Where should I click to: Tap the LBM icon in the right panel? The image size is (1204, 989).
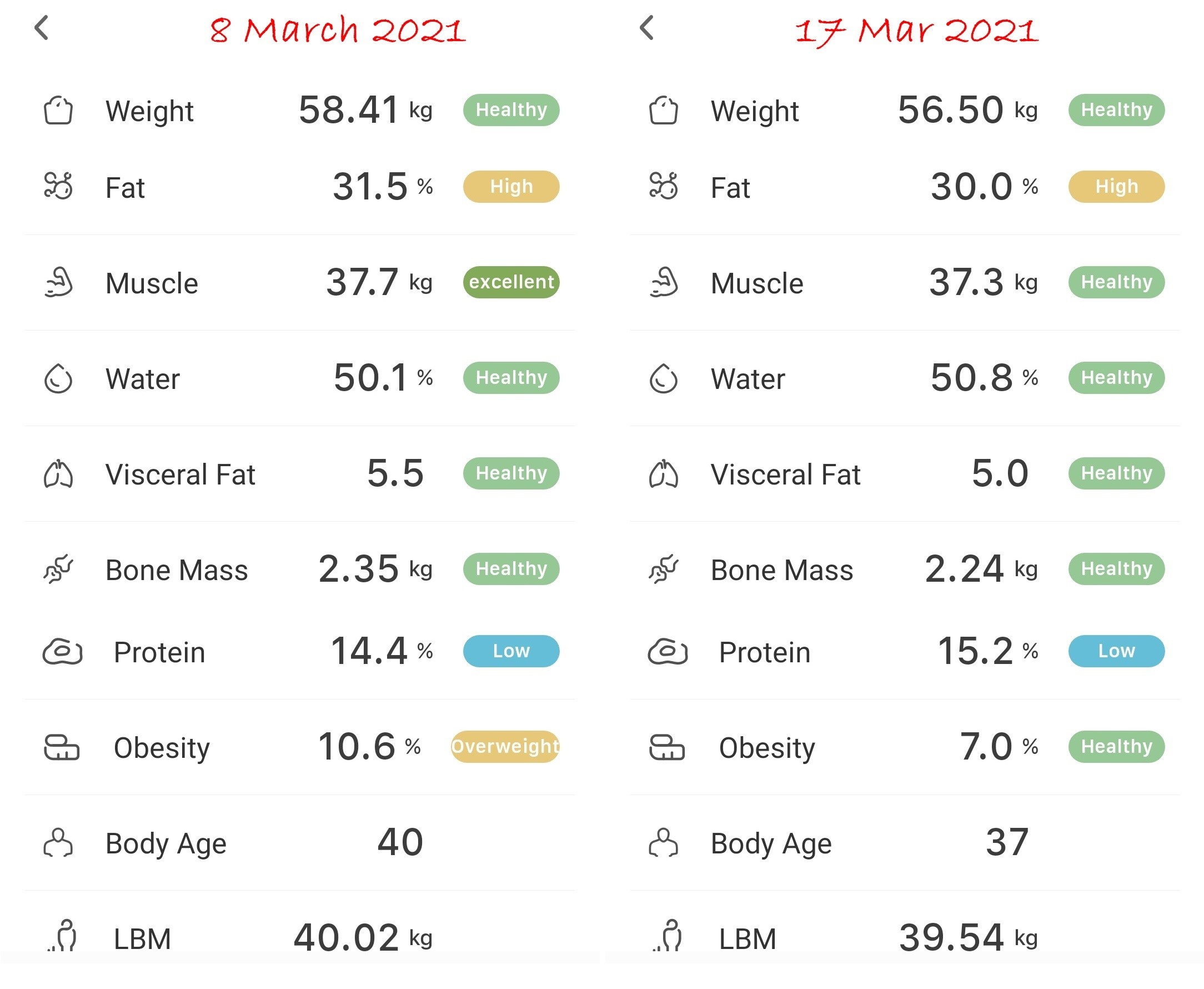(x=668, y=936)
